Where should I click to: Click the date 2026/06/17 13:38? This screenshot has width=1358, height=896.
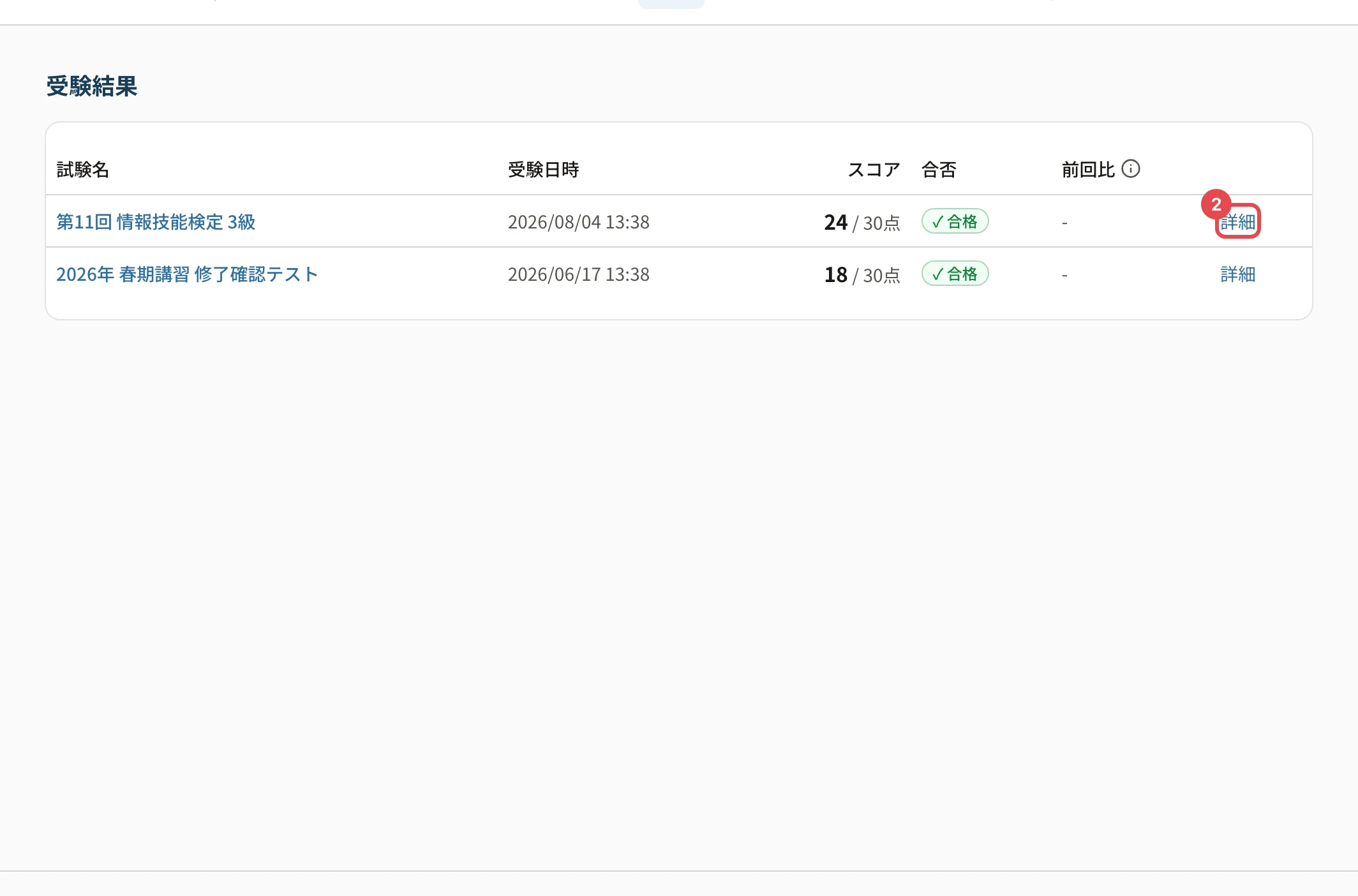click(578, 274)
